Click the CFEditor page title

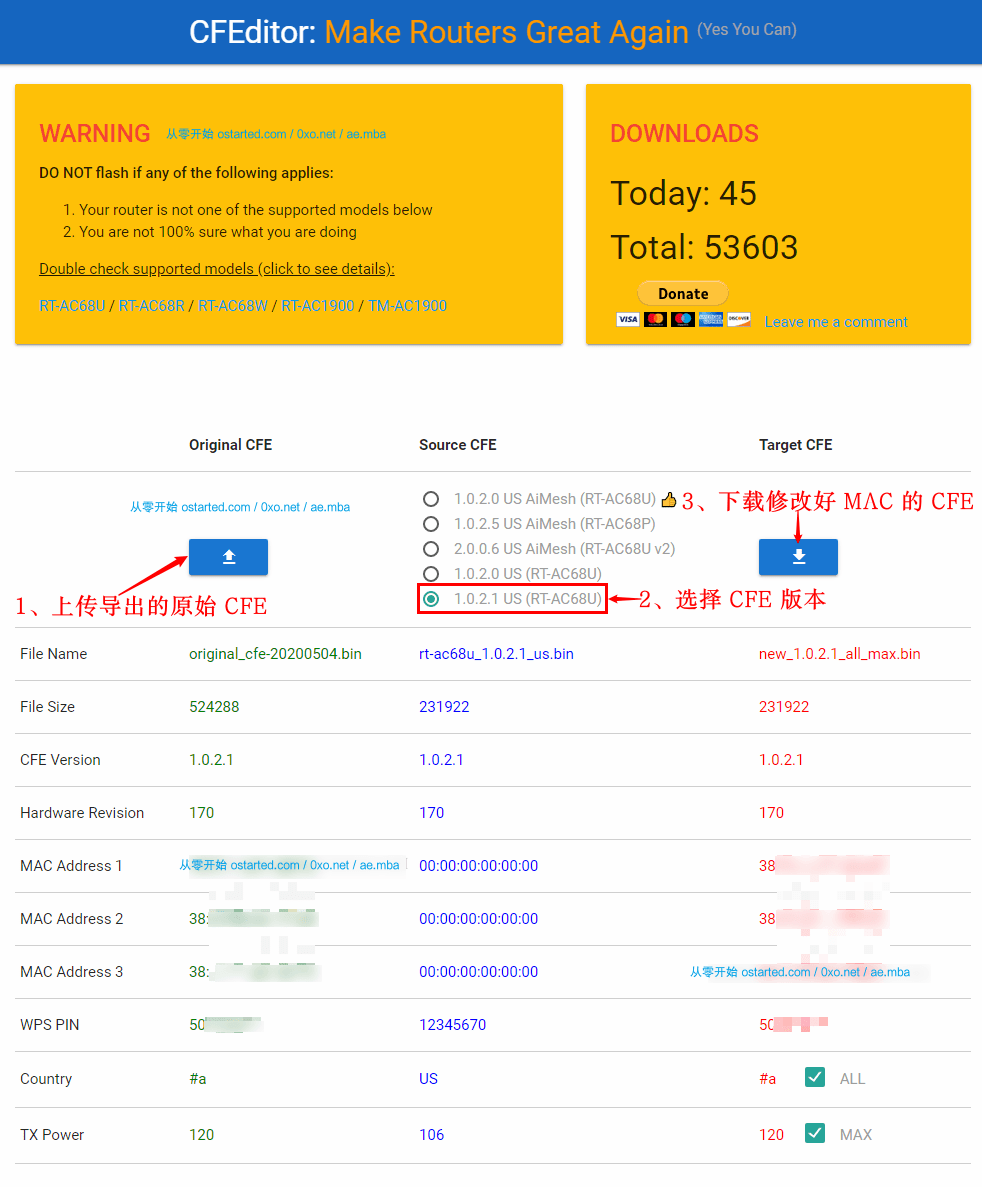(x=439, y=33)
